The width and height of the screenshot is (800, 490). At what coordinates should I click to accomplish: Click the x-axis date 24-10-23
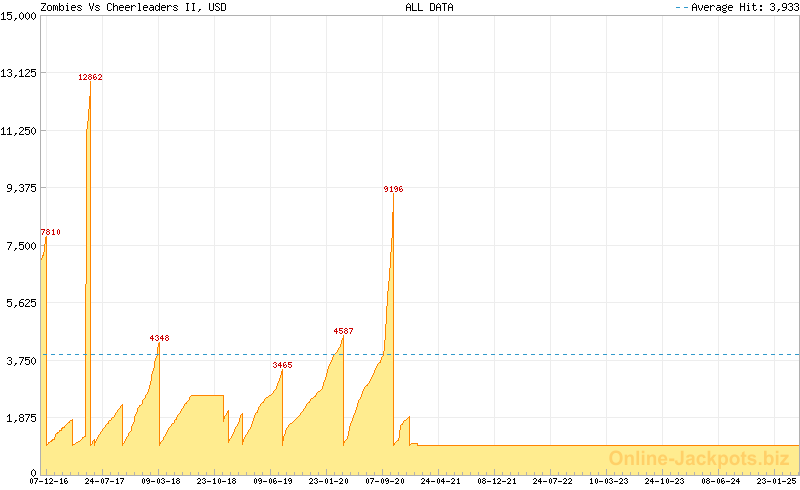pos(664,481)
